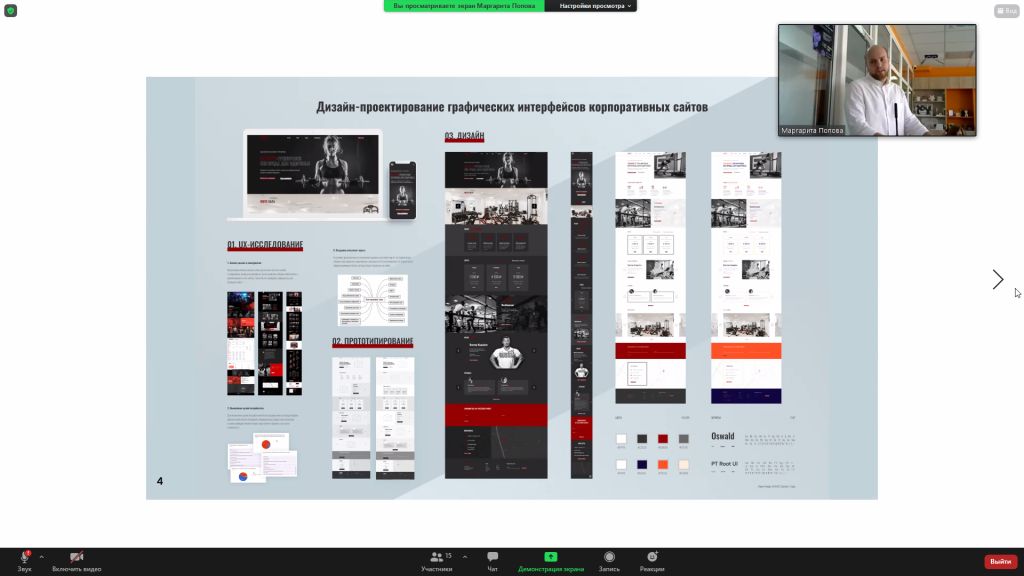Click the green encryption shield icon

pos(10,10)
